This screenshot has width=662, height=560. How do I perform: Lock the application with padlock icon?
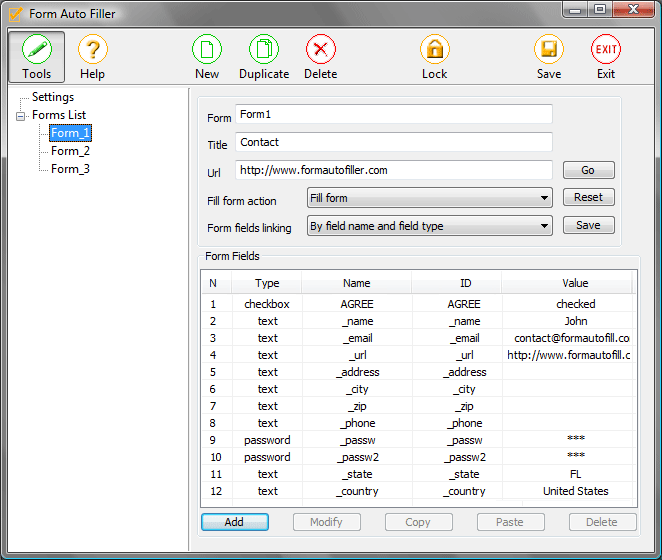pyautogui.click(x=434, y=57)
